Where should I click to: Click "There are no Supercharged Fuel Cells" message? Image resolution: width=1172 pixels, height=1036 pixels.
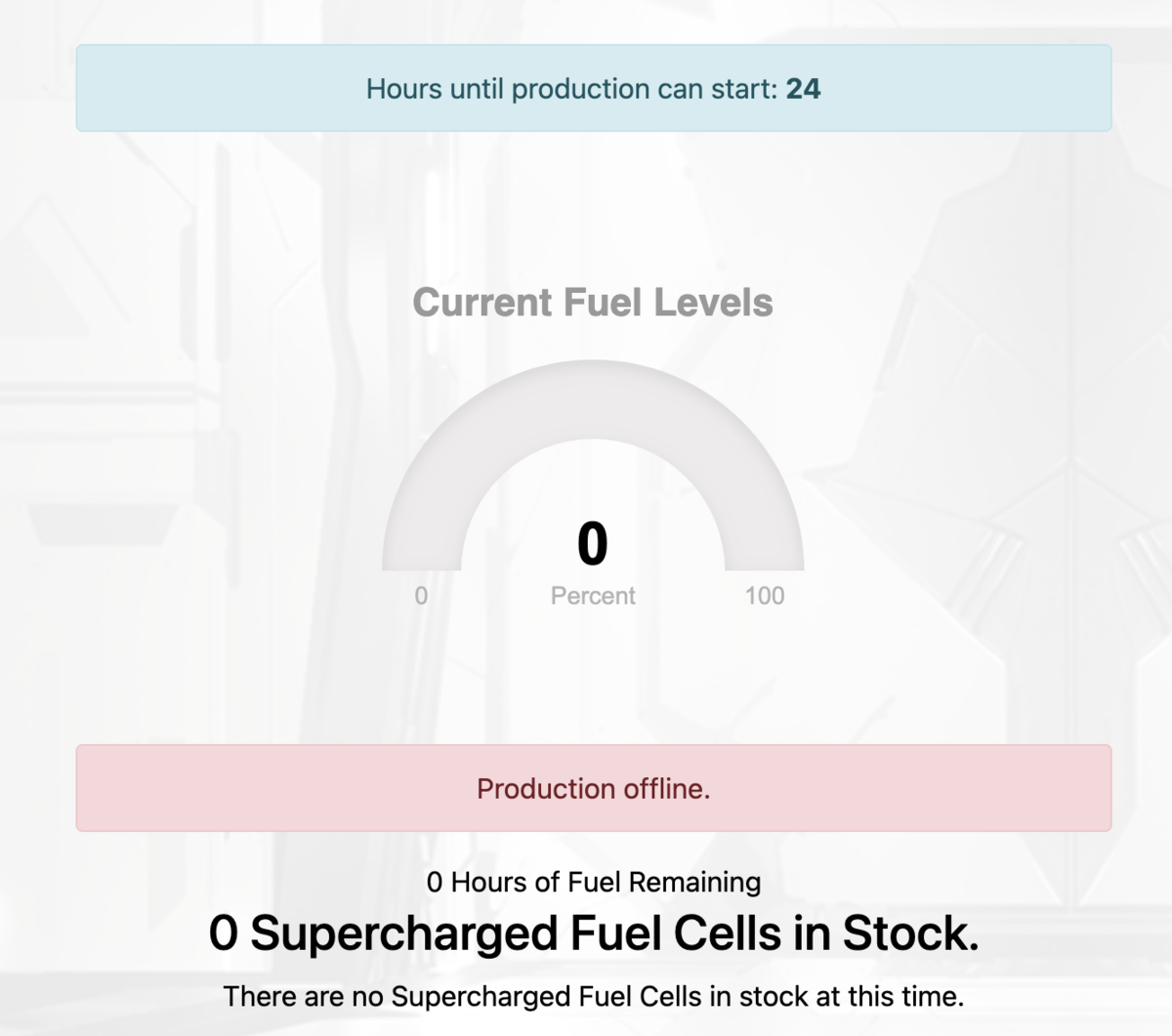tap(593, 997)
